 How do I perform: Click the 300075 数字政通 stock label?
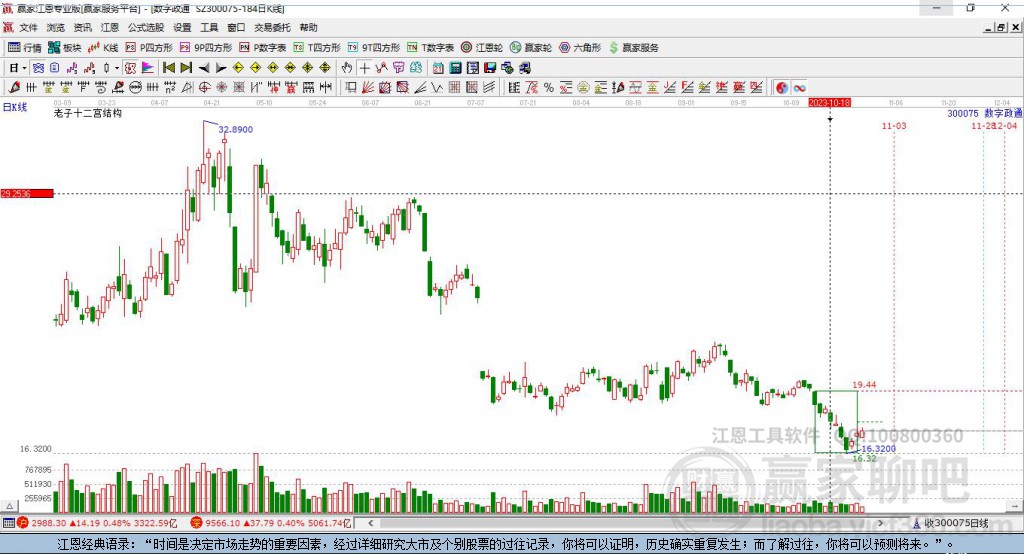pos(985,113)
